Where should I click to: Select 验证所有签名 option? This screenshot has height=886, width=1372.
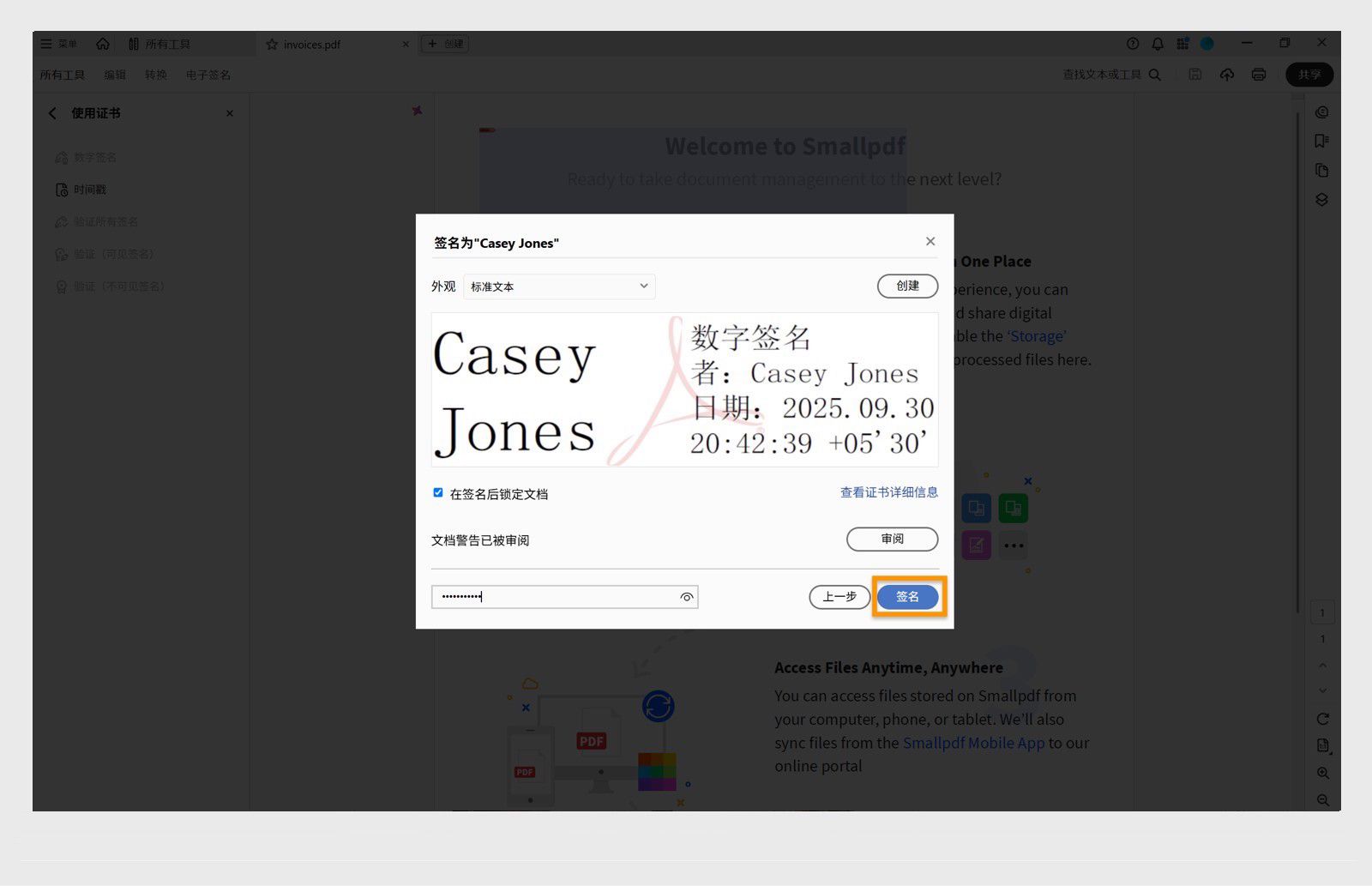point(97,222)
